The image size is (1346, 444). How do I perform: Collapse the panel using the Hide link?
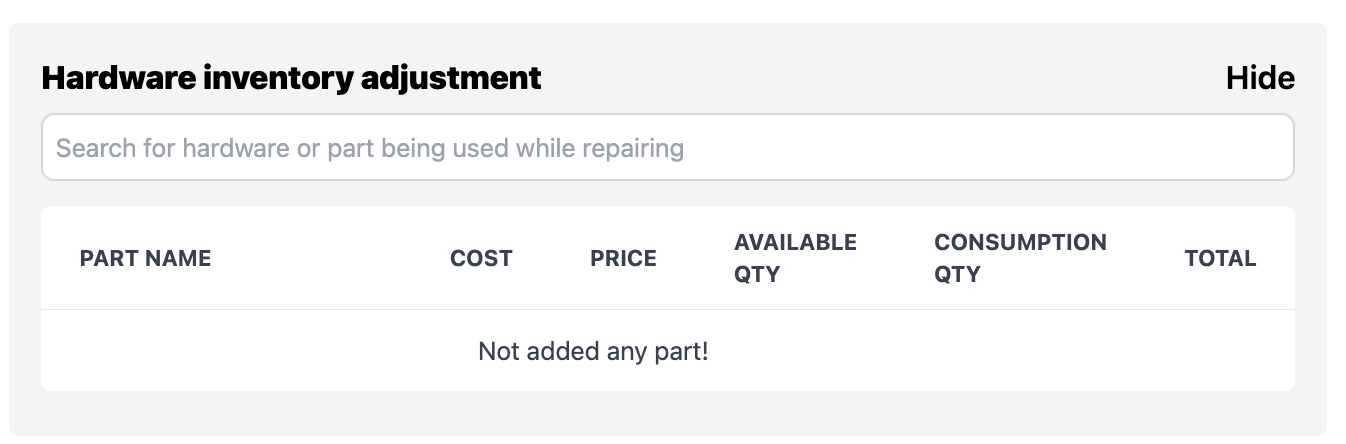tap(1259, 78)
